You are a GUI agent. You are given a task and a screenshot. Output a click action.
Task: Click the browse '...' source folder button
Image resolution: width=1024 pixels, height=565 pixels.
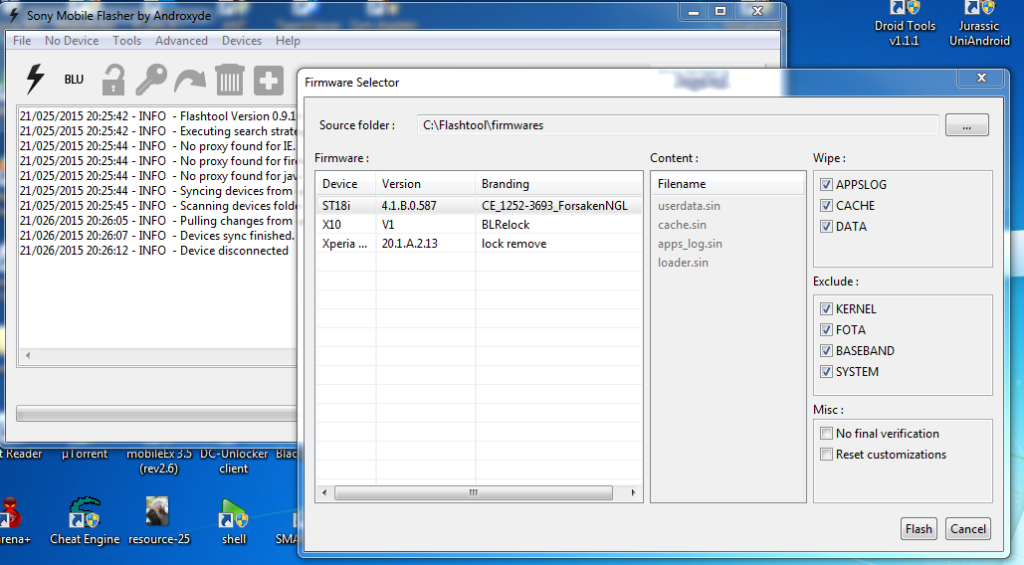[967, 125]
